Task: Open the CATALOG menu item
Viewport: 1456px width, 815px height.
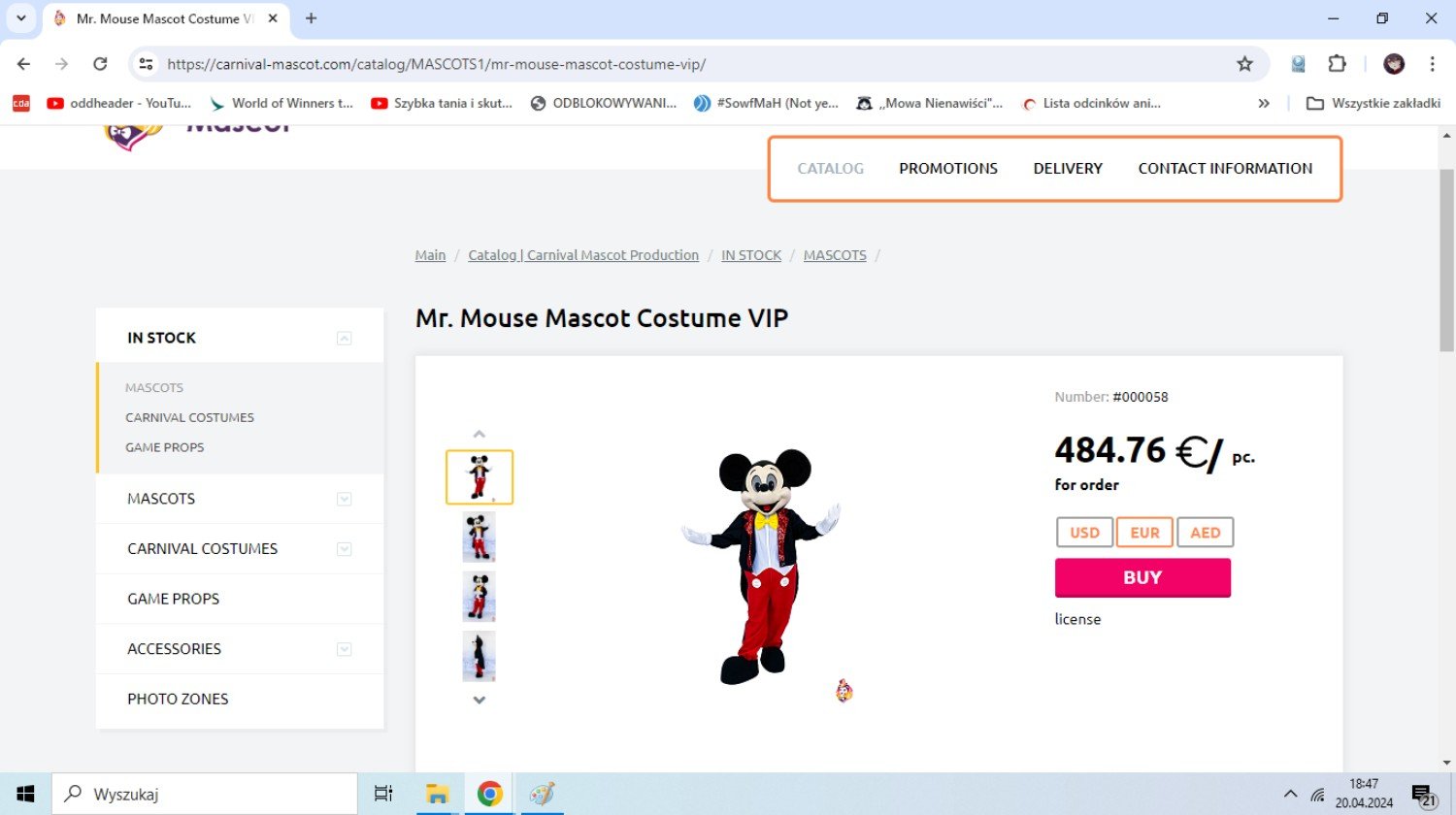Action: (x=830, y=168)
